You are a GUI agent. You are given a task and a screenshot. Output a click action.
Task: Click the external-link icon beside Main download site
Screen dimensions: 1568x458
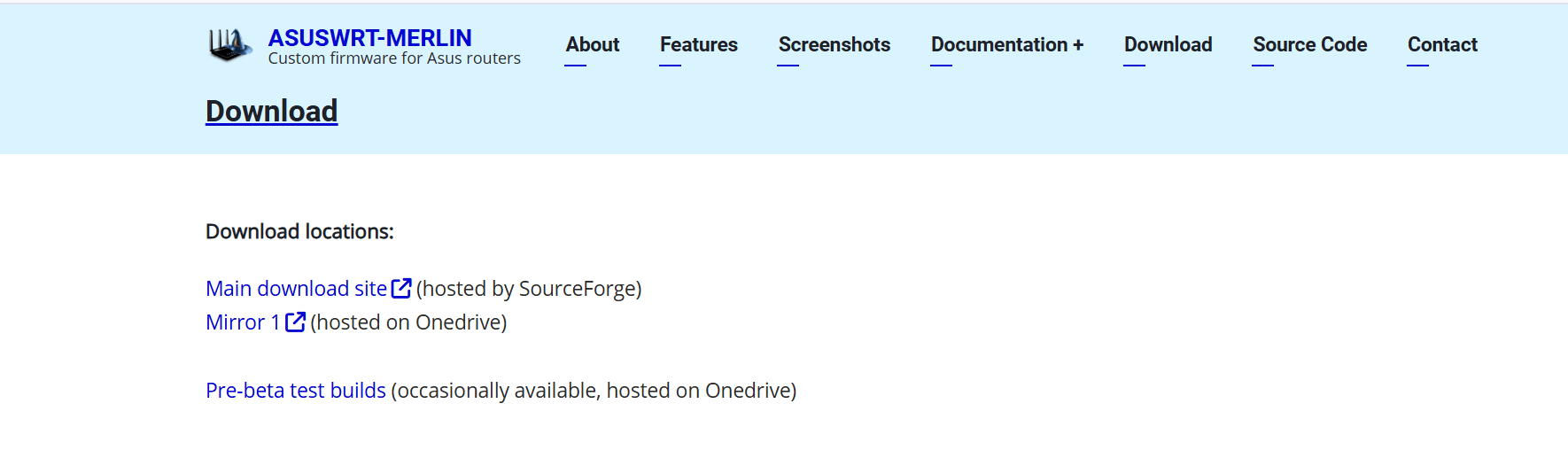pyautogui.click(x=401, y=288)
